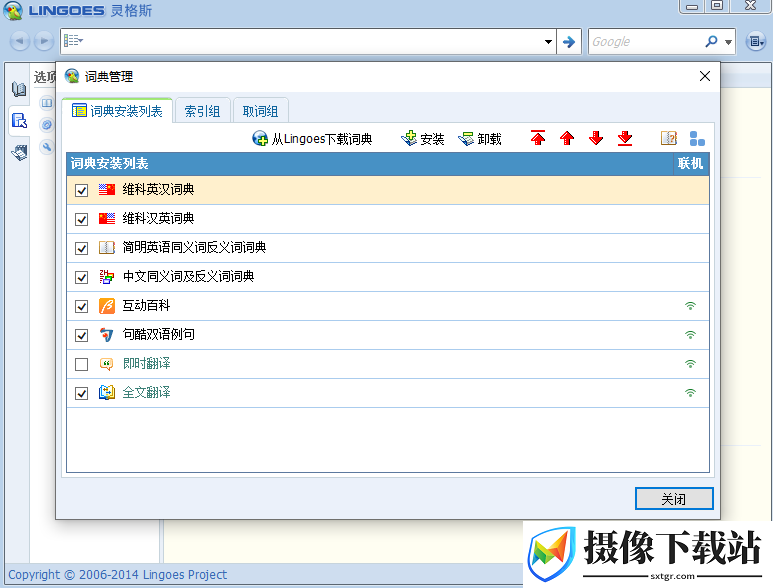The image size is (773, 588).
Task: Click the 词典安装列表 column header
Action: point(370,164)
